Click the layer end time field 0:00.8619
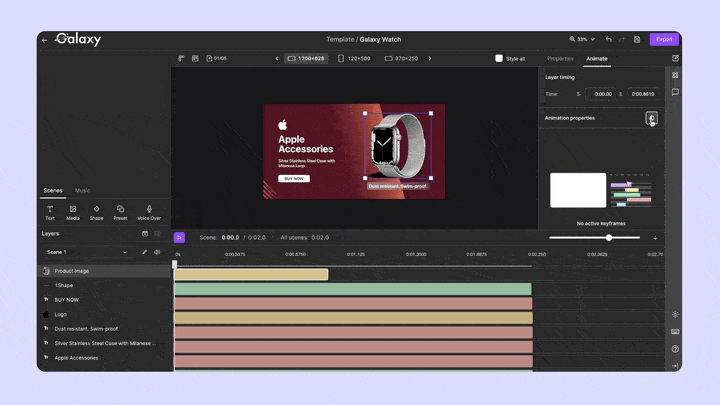Image resolution: width=720 pixels, height=405 pixels. click(x=643, y=94)
